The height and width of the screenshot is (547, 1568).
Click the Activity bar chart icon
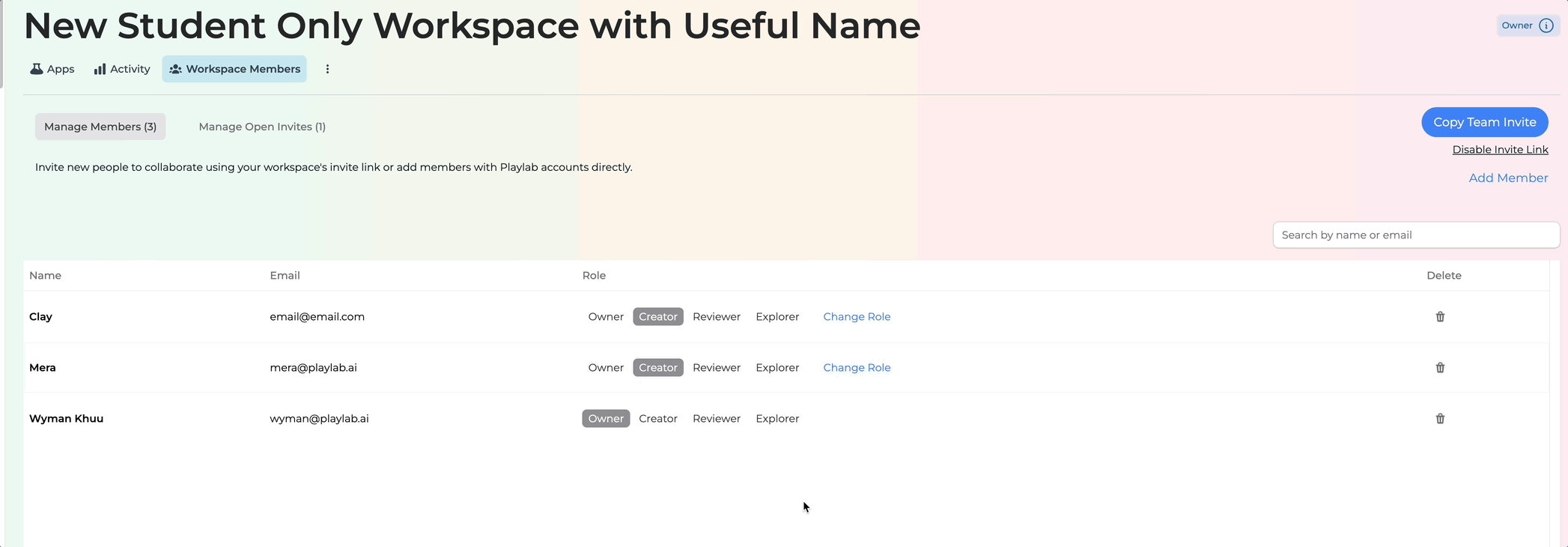point(100,69)
